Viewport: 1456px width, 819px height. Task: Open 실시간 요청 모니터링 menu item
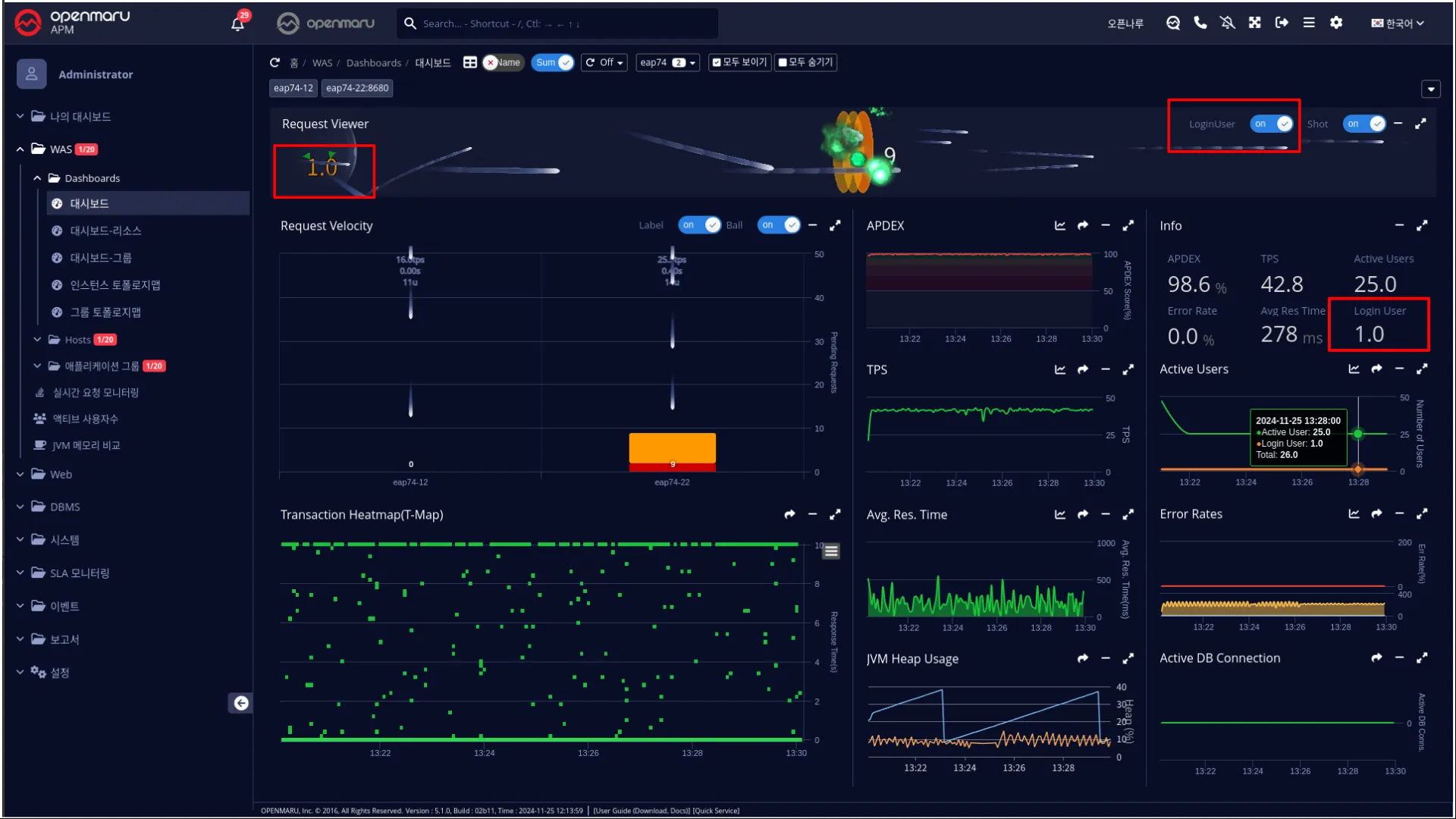point(96,393)
